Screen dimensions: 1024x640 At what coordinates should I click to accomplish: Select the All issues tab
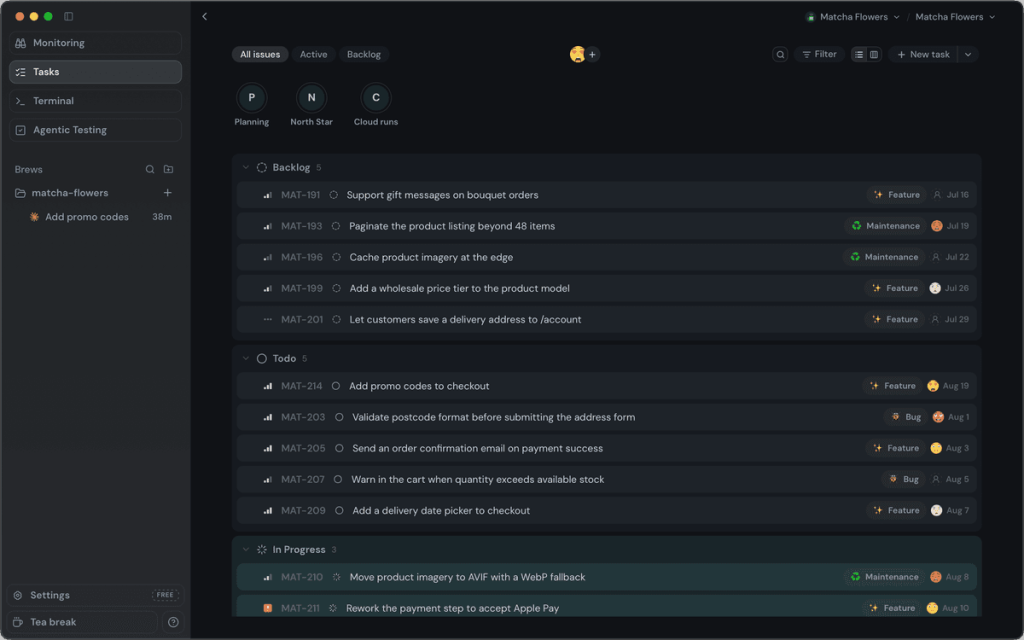coord(260,54)
